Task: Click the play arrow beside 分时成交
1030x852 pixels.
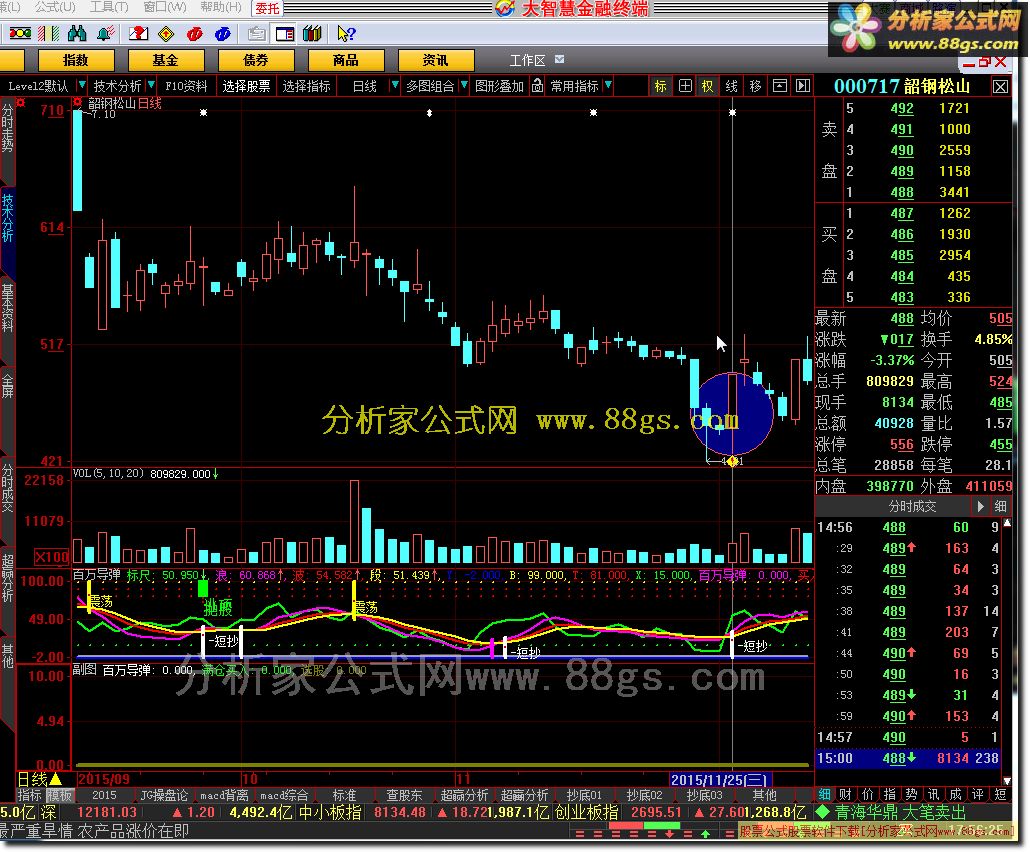Action: coord(980,506)
